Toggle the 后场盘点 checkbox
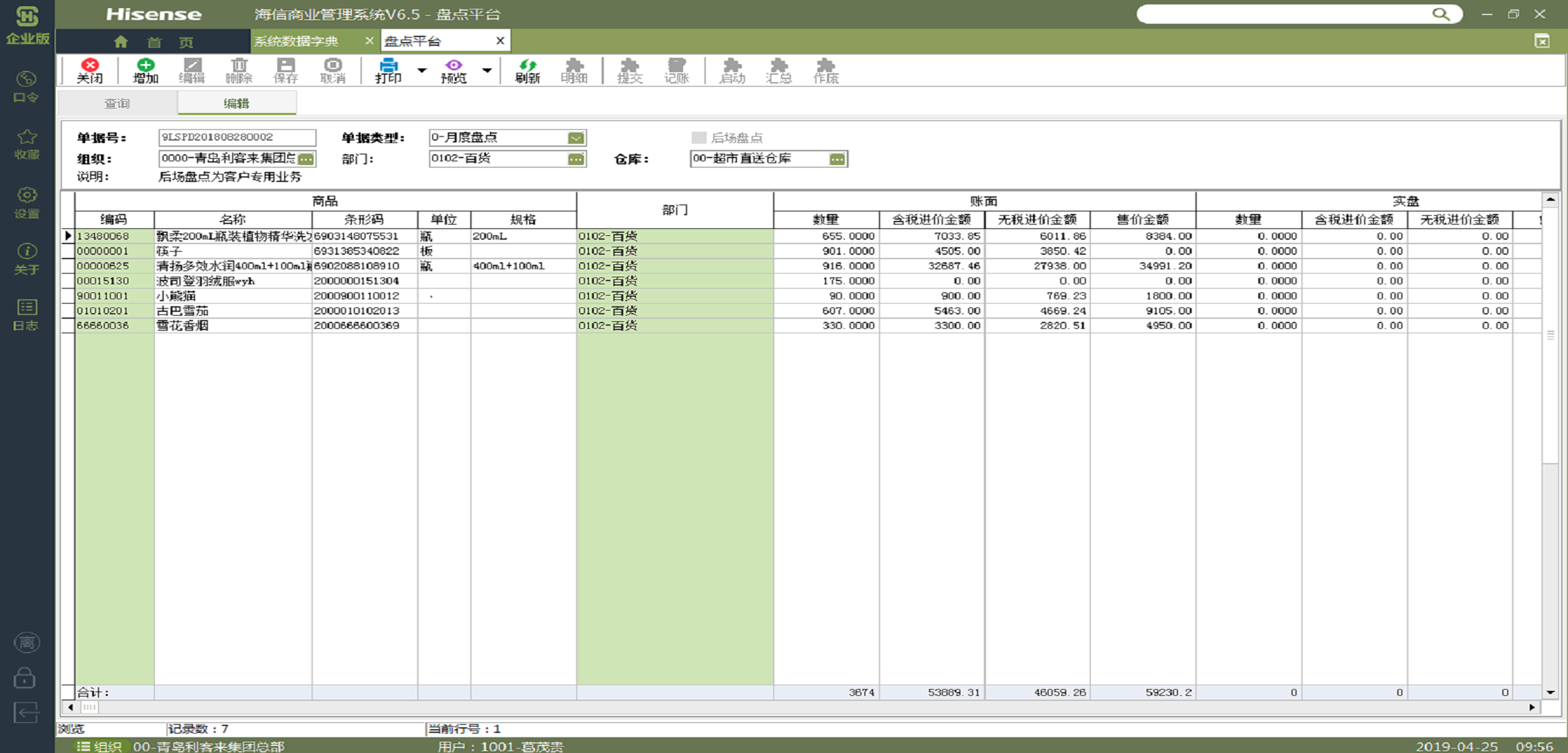Screen dimensions: 1568x753 (x=699, y=137)
